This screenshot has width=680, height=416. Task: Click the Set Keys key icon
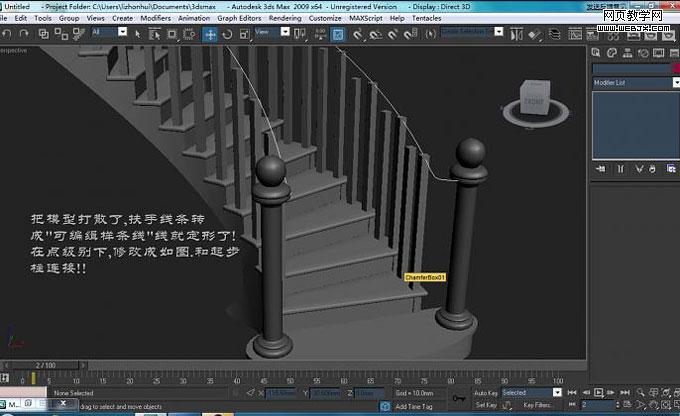[x=458, y=398]
